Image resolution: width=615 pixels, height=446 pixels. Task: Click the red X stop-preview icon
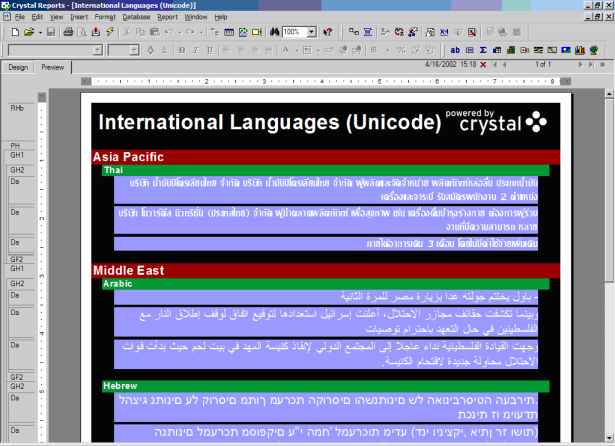[x=483, y=65]
